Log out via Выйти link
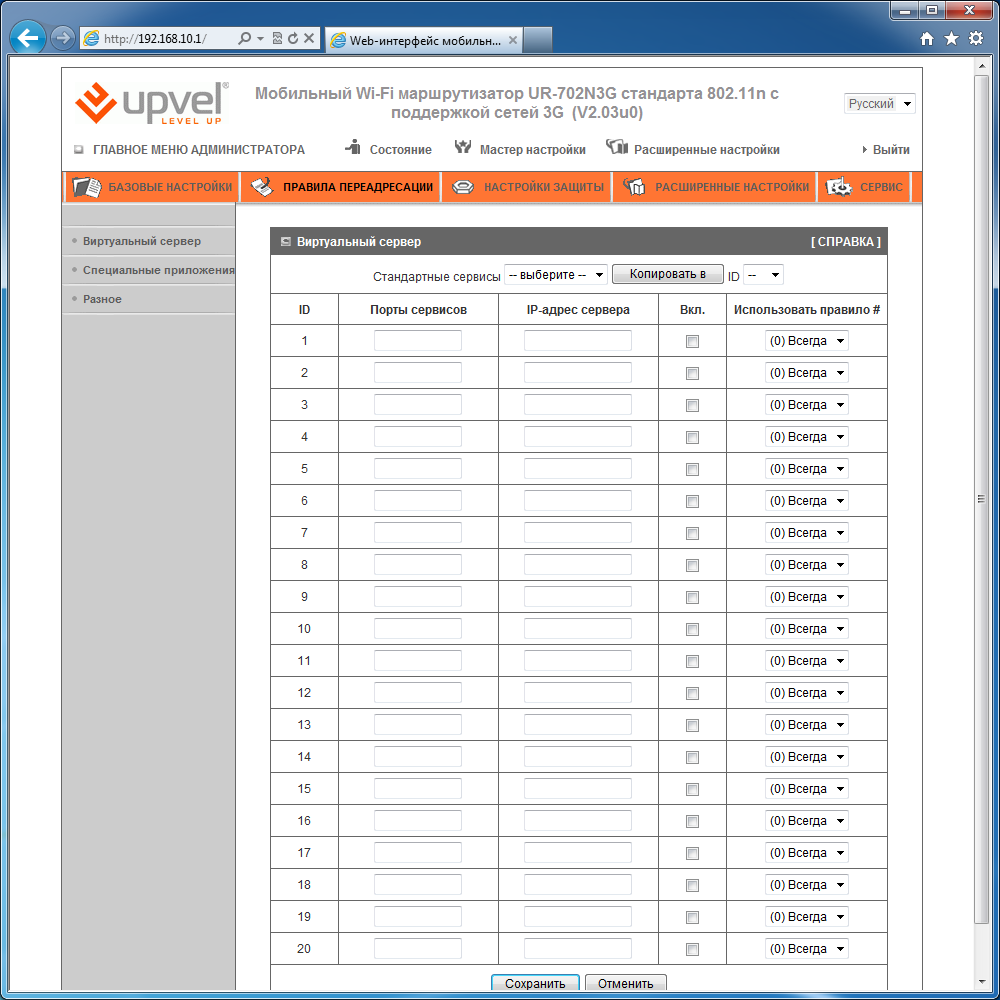This screenshot has height=1000, width=1000. [x=891, y=150]
